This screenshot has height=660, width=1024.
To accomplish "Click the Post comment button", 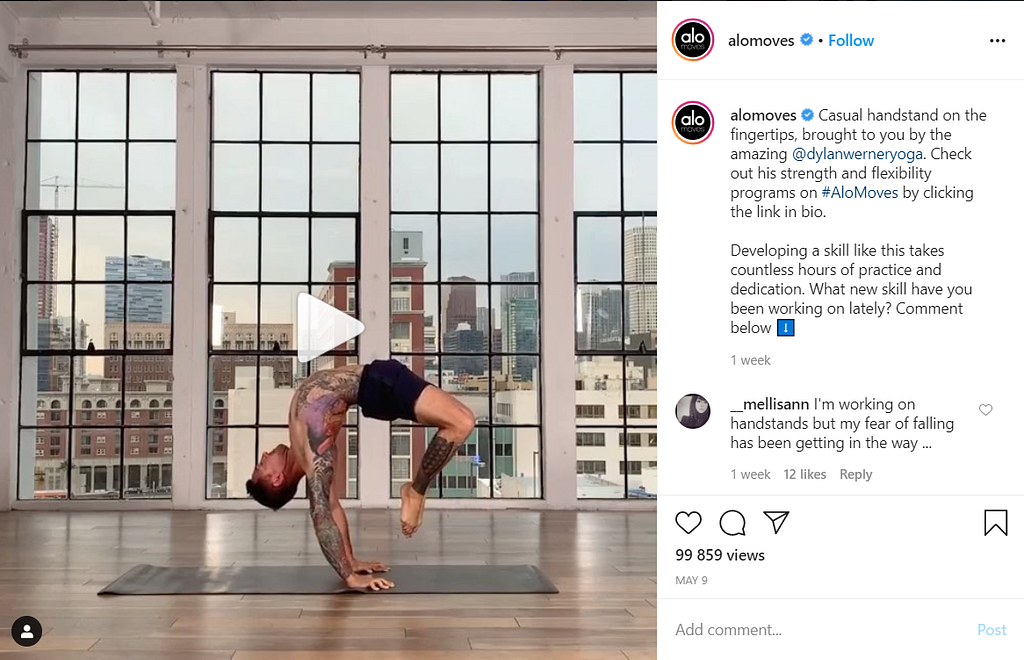I will (991, 630).
